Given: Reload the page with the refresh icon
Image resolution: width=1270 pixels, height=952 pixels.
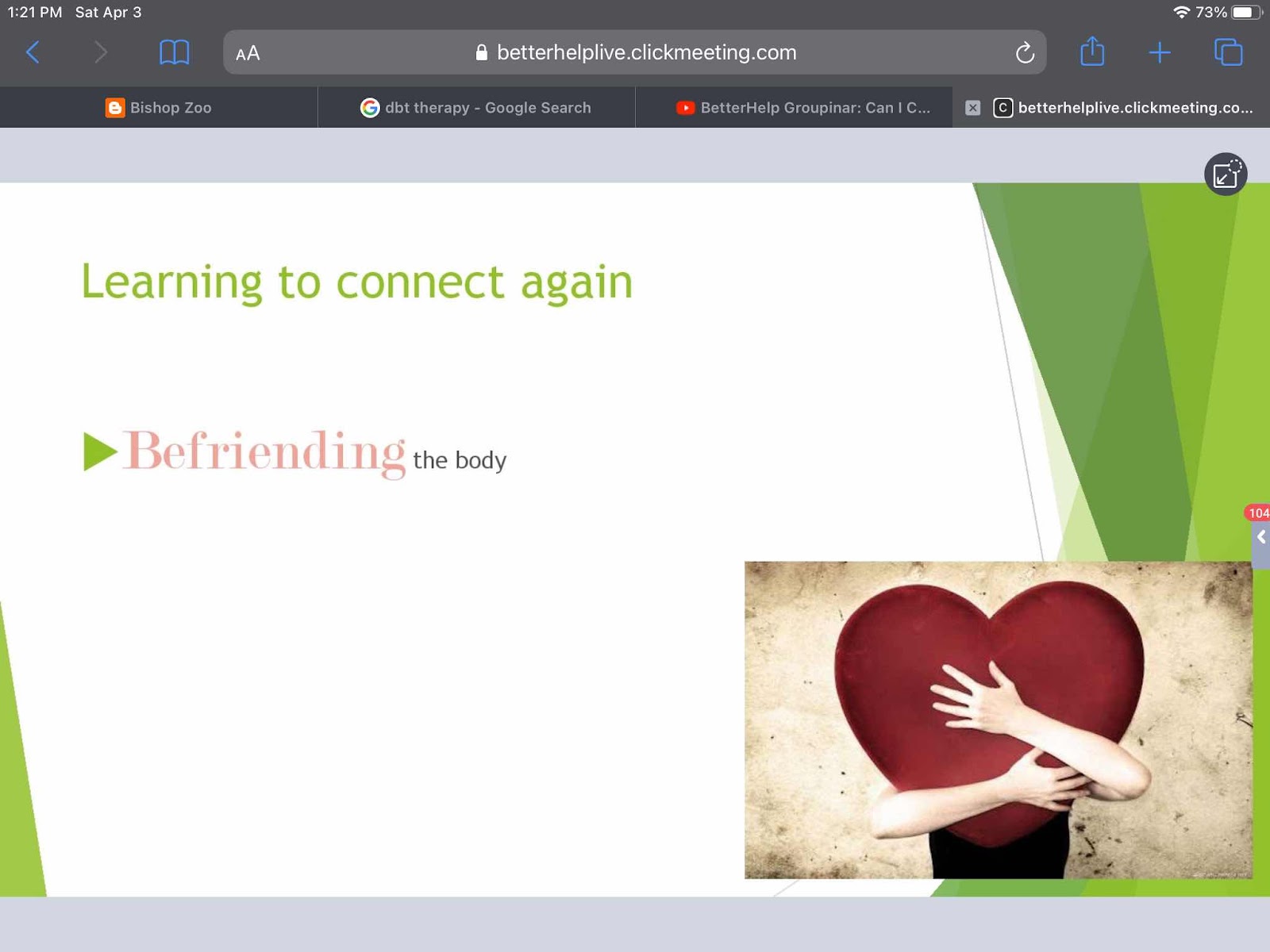Looking at the screenshot, I should pos(1025,53).
